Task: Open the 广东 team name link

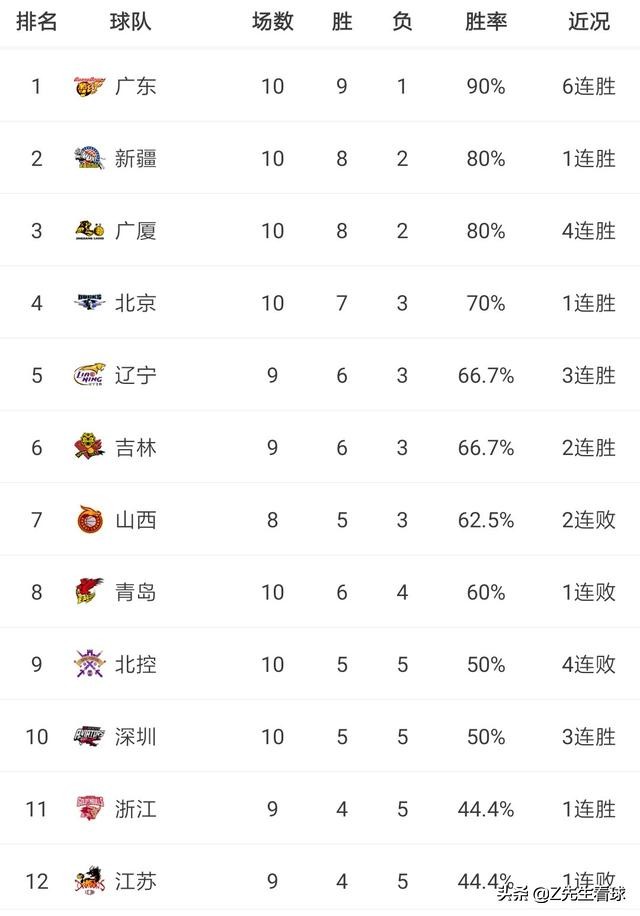Action: pos(135,86)
